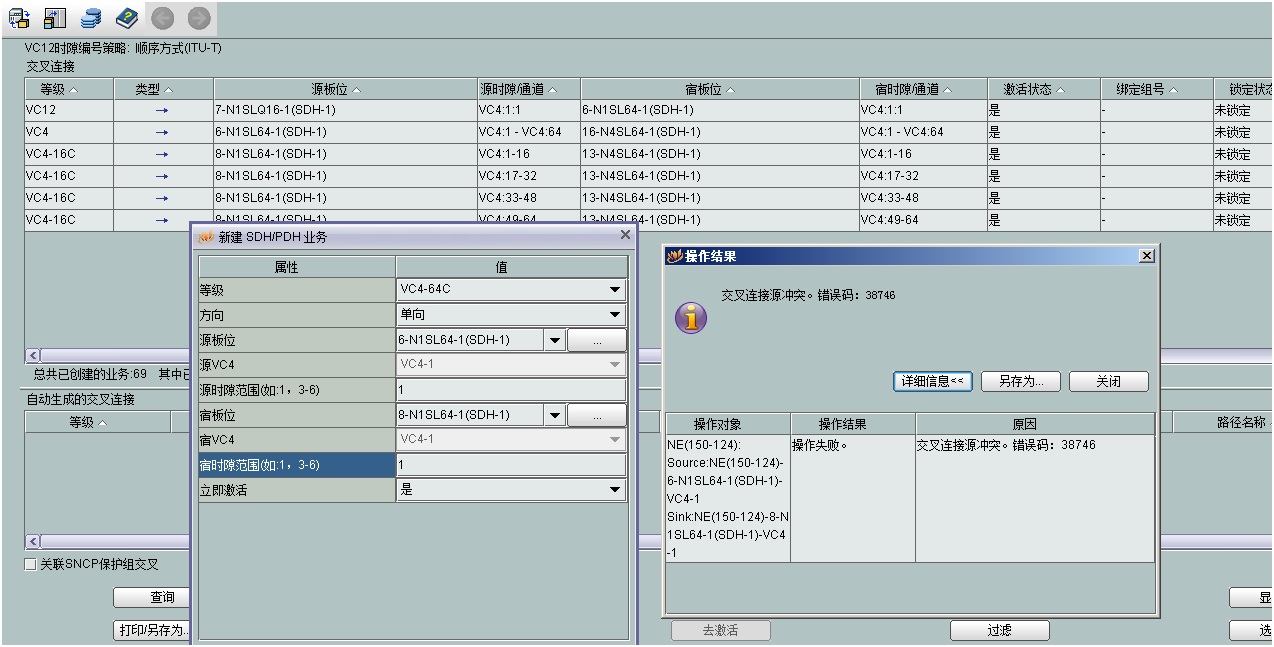The image size is (1274, 647).
Task: Enable the 关联SNCP保护组交叉 checkbox
Action: pyautogui.click(x=31, y=563)
